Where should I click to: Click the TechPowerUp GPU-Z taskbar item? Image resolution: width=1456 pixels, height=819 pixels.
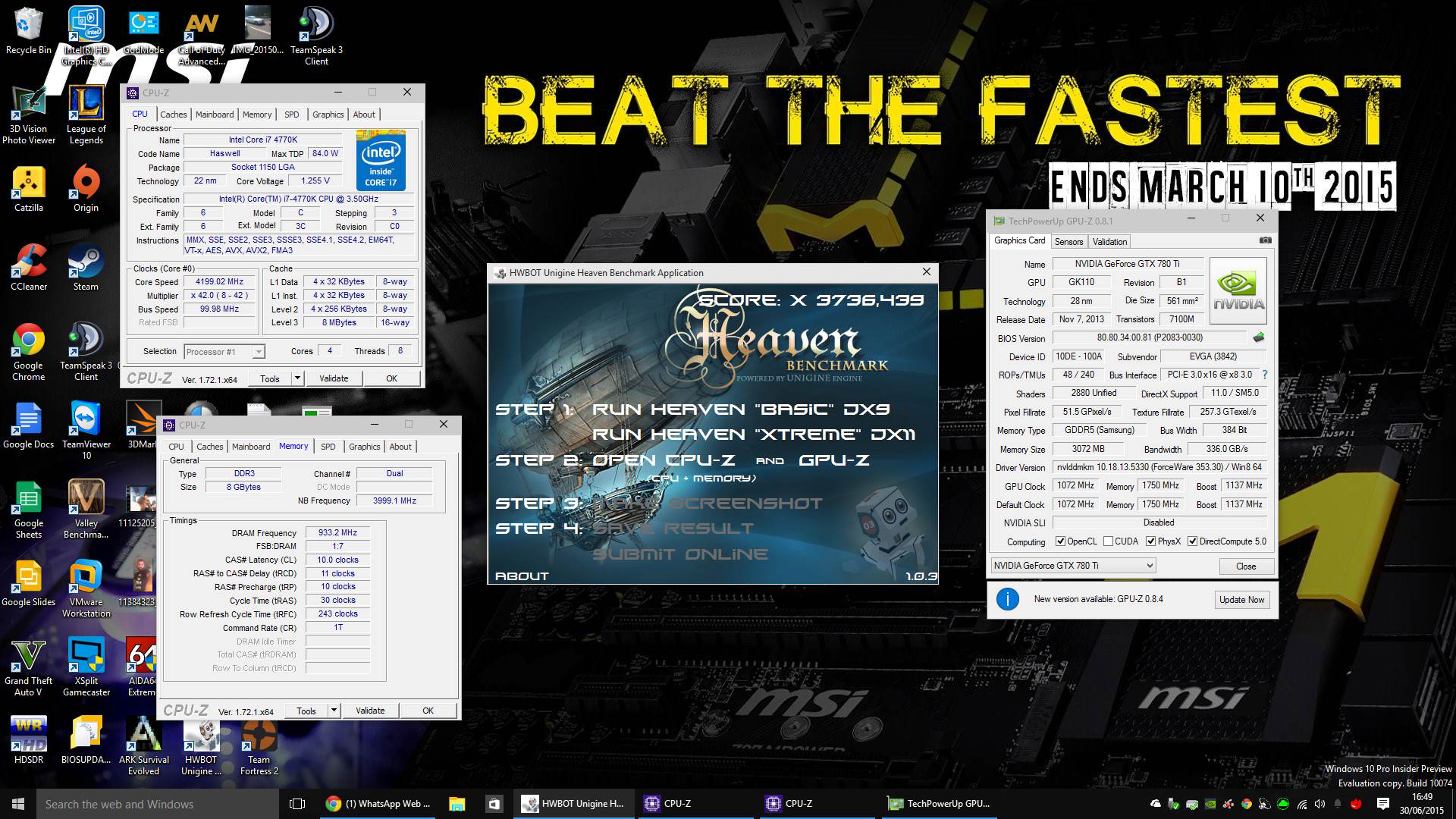939,804
